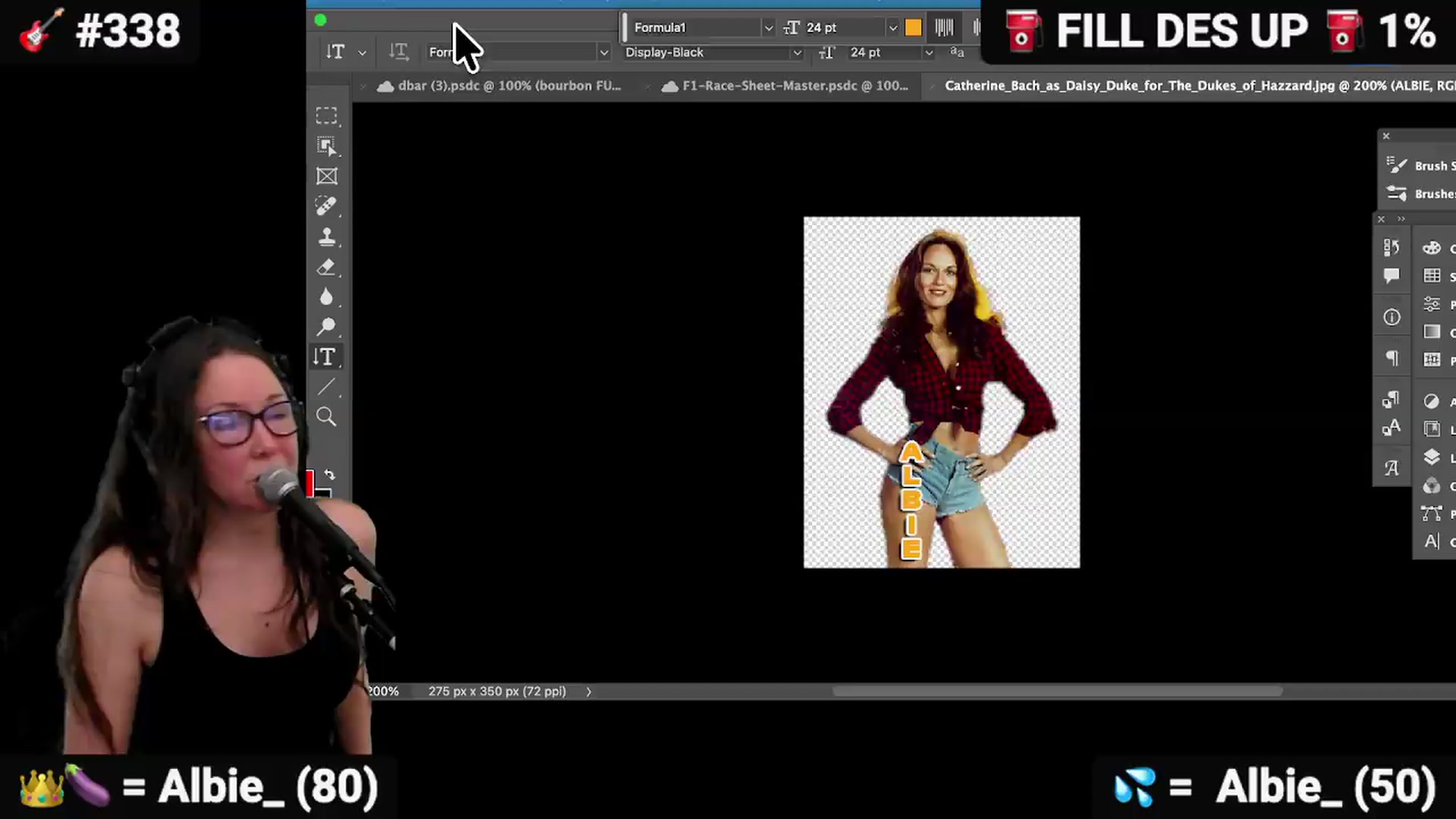Open the Patterns panel icon
This screenshot has height=819, width=1456.
pos(1432,360)
